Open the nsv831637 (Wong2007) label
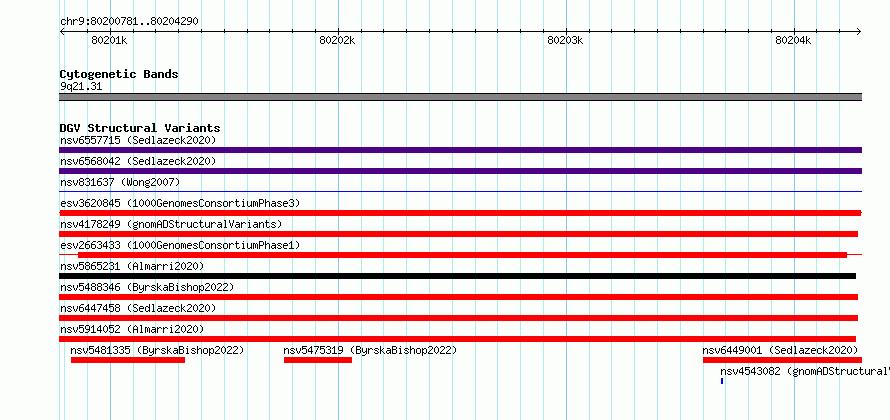This screenshot has width=890, height=420. tap(120, 182)
